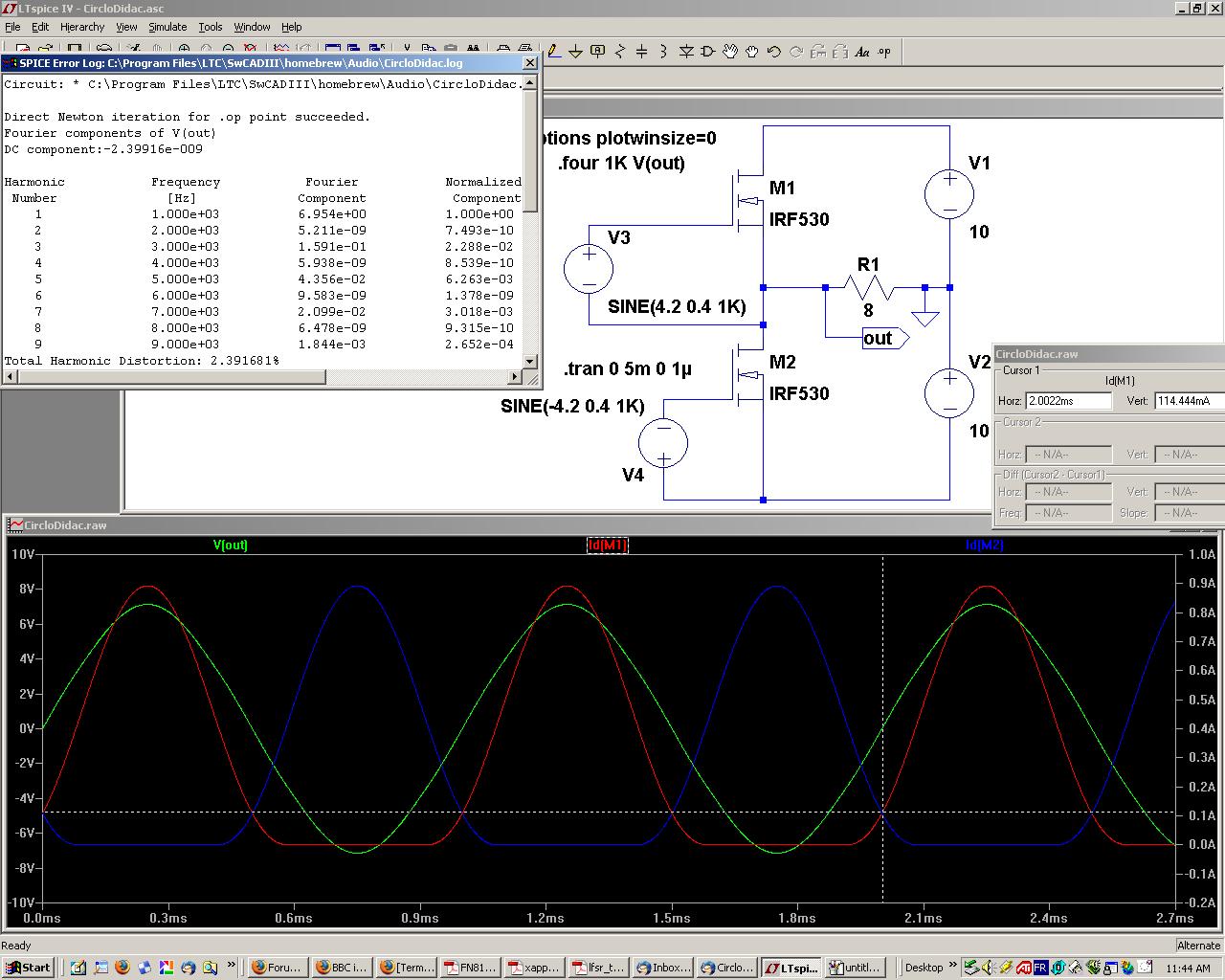The height and width of the screenshot is (980, 1225).
Task: Activate the open-hand Move tool
Action: click(730, 52)
